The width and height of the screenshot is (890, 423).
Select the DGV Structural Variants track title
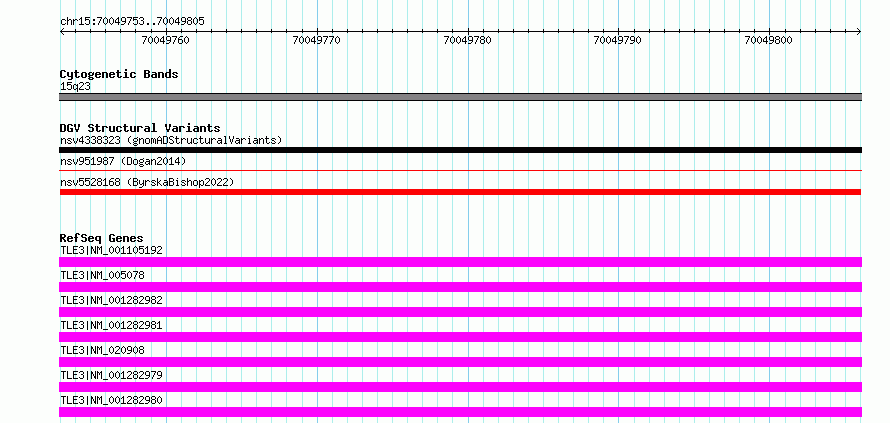coord(140,128)
